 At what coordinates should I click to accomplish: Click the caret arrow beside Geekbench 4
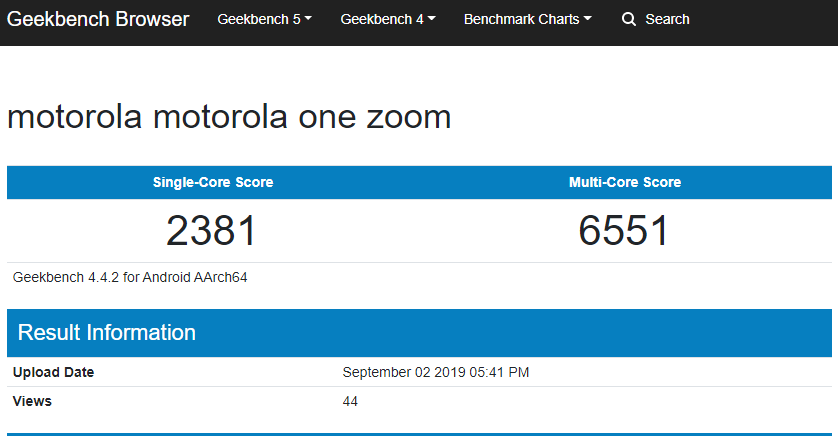pos(432,19)
